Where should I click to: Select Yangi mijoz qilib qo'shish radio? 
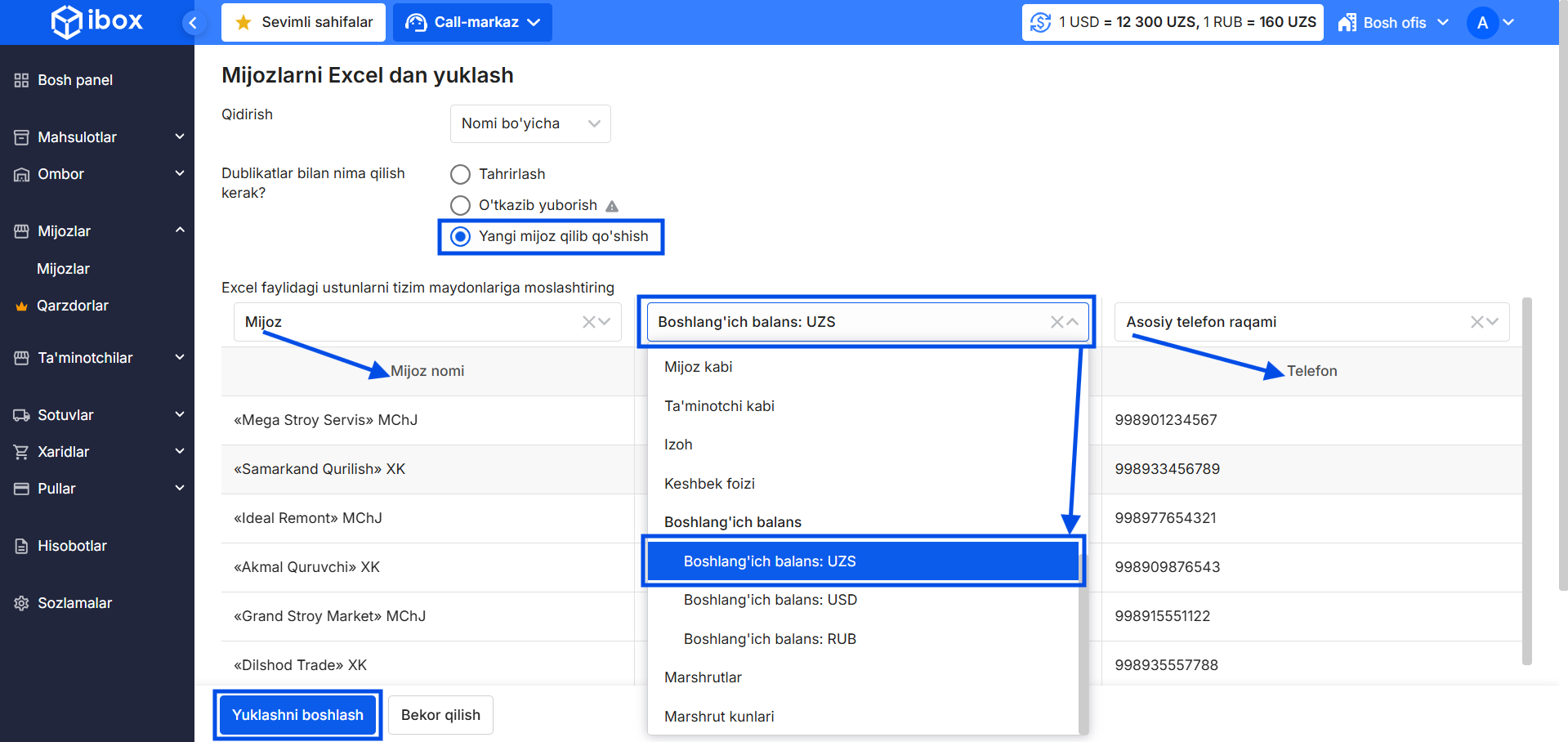461,236
